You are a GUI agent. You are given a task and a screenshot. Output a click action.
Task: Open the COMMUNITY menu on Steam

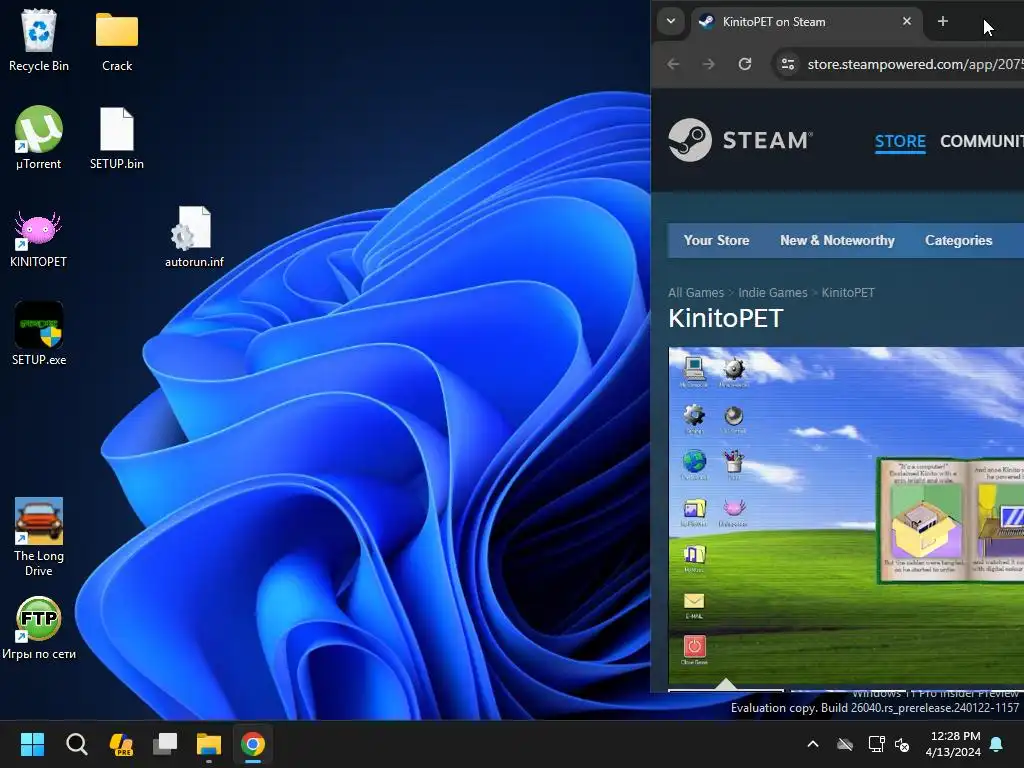982,141
